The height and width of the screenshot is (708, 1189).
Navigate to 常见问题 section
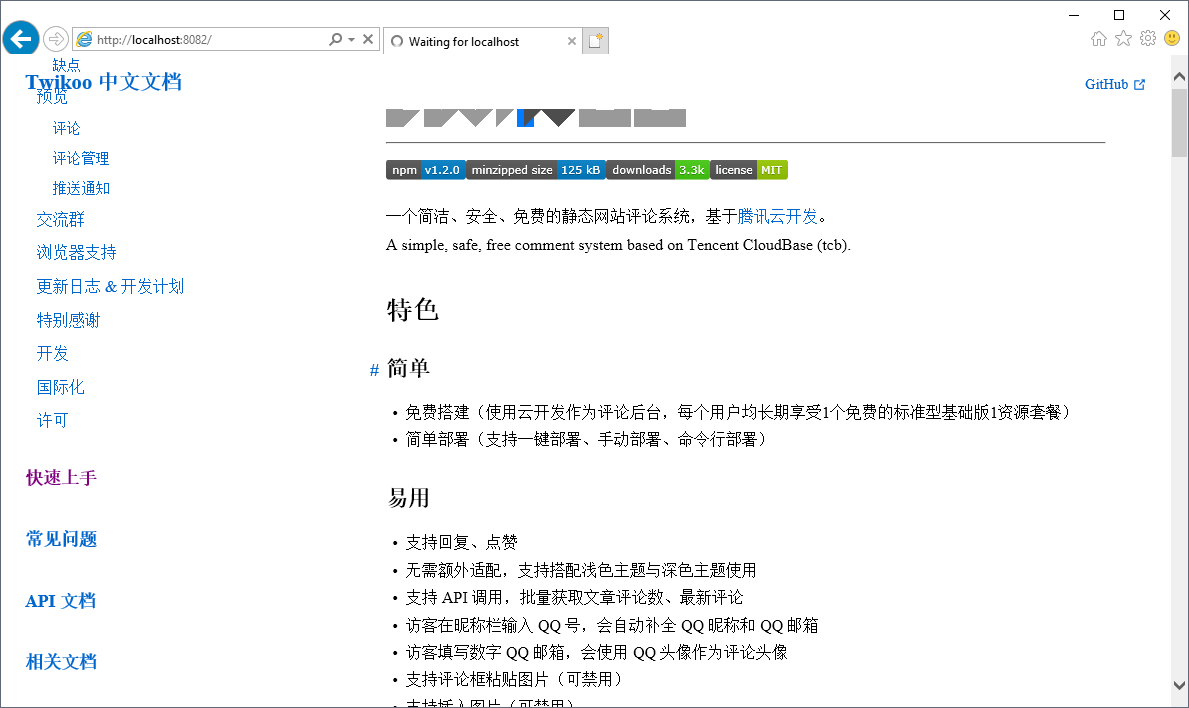pos(61,539)
